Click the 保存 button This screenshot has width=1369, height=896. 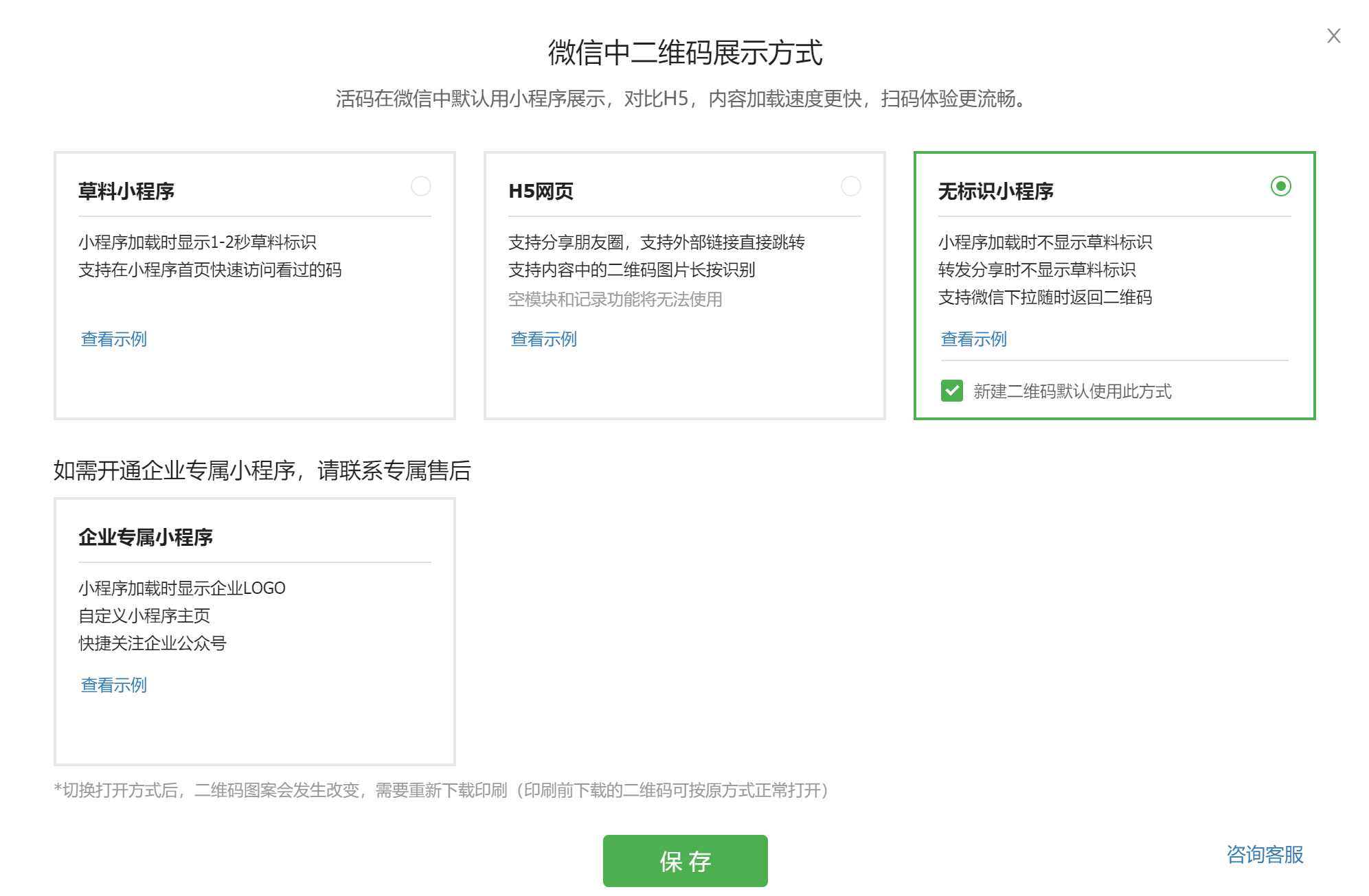685,860
